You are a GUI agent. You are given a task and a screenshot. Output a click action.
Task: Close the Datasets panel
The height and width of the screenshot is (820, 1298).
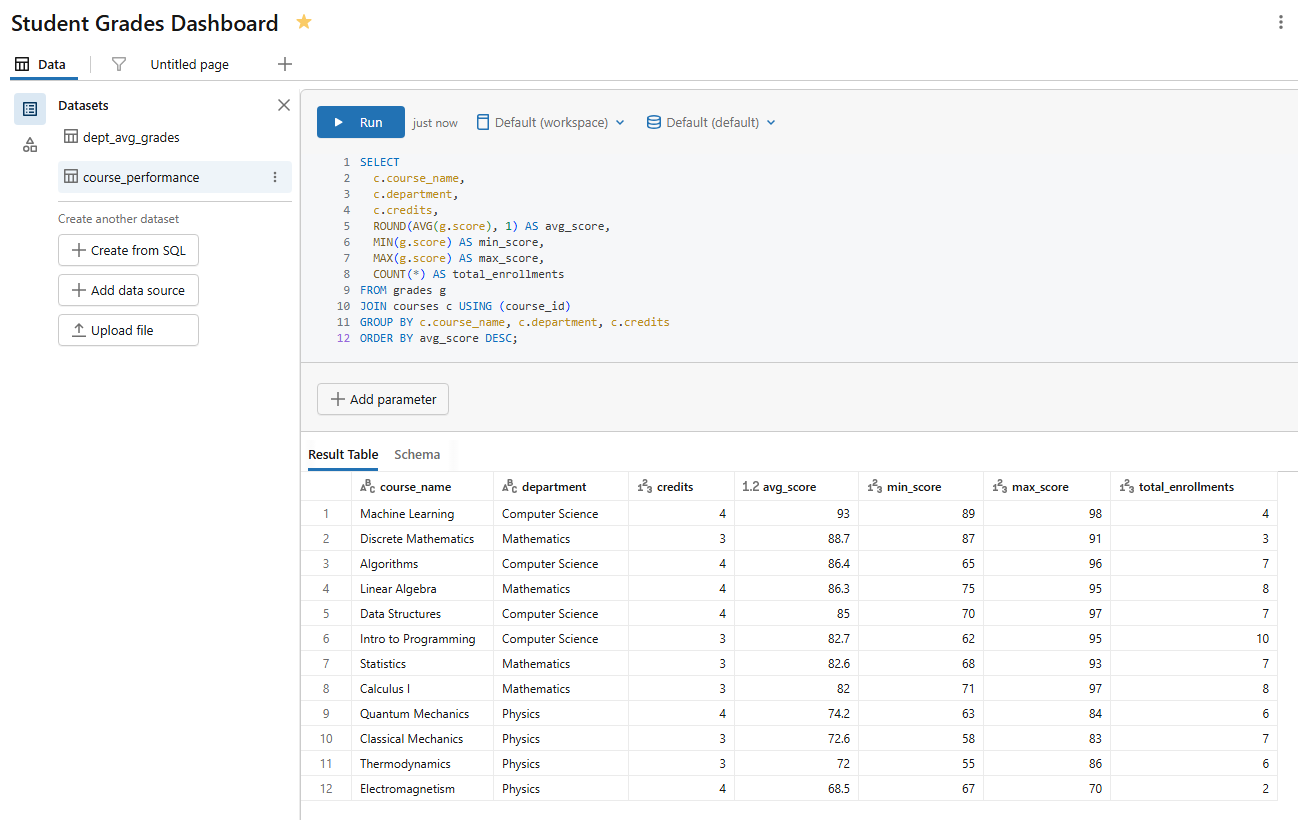[284, 105]
